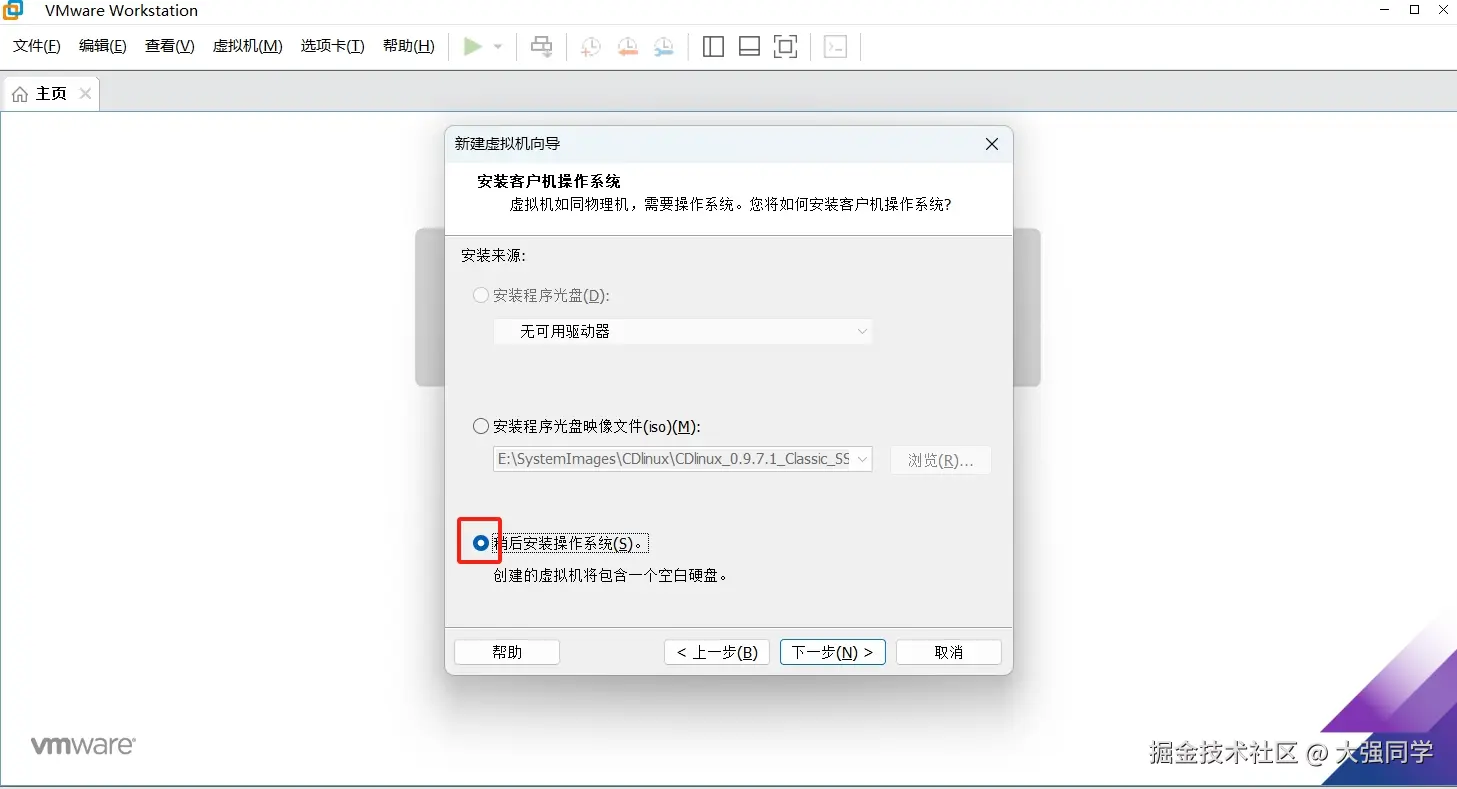Maximize the VMware Workstation window
Viewport: 1457px width, 789px height.
(x=1414, y=10)
